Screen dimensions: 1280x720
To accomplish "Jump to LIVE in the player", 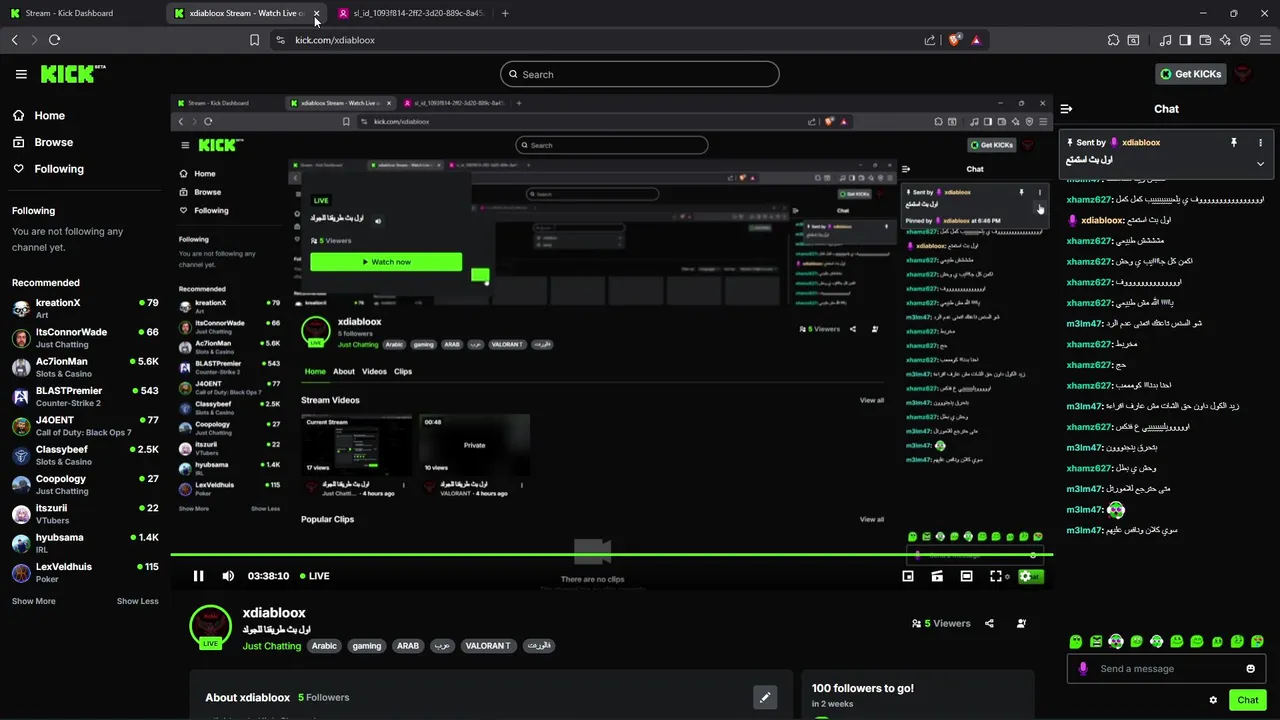I will 314,576.
